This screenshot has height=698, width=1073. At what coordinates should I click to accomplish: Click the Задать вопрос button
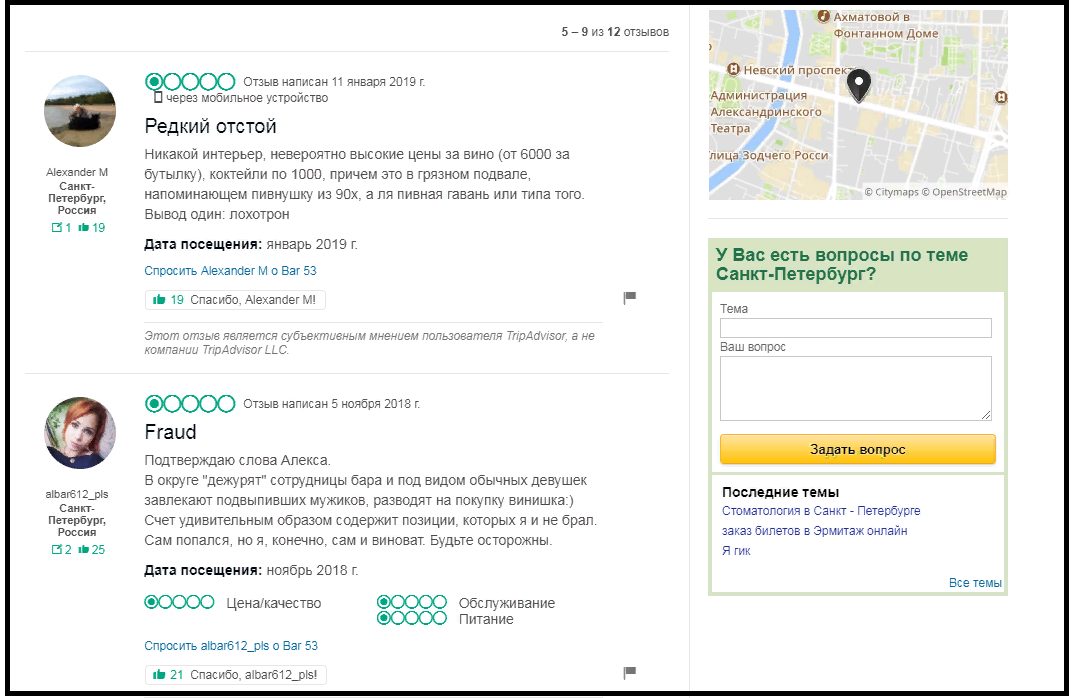tap(857, 450)
